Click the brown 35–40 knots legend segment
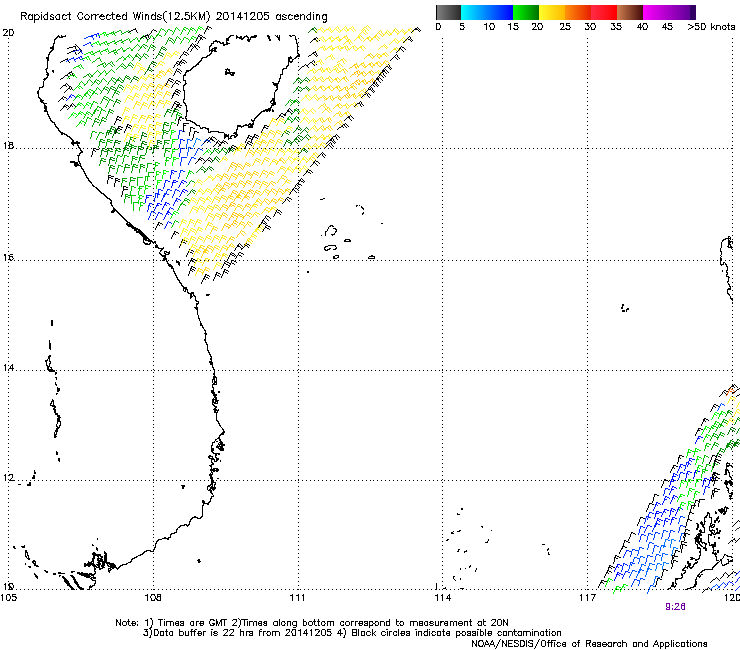Image resolution: width=740 pixels, height=650 pixels. 630,12
